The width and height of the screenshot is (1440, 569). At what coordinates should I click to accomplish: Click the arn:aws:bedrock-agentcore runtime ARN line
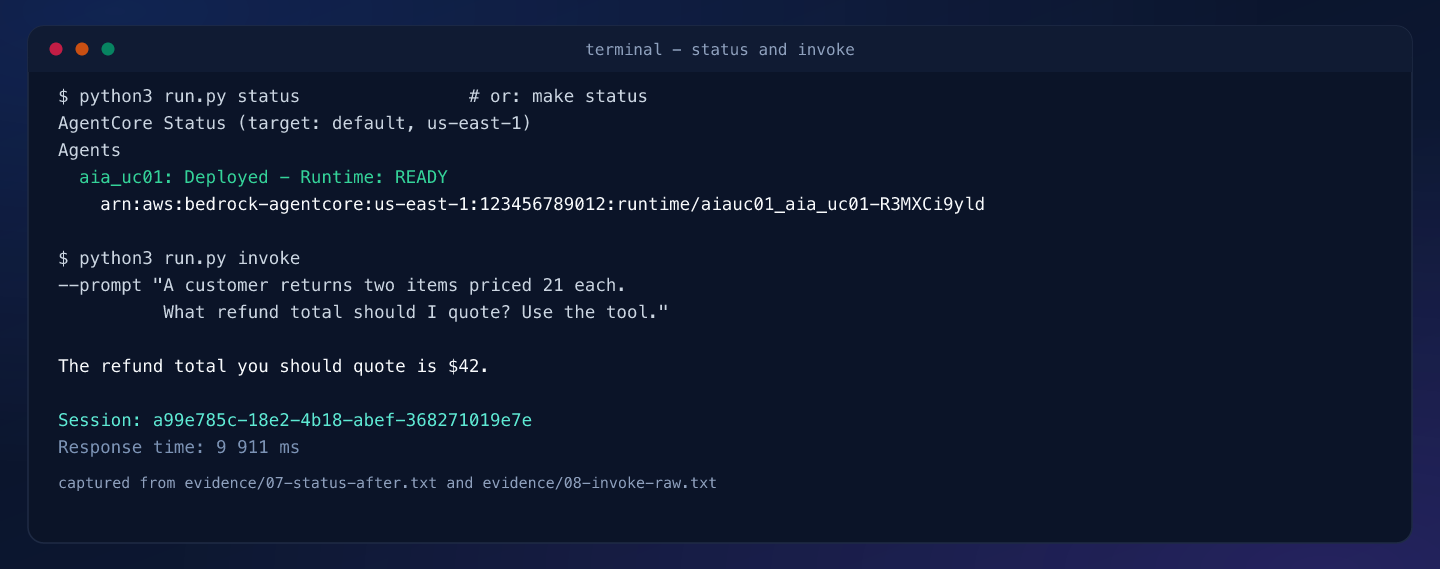point(543,204)
